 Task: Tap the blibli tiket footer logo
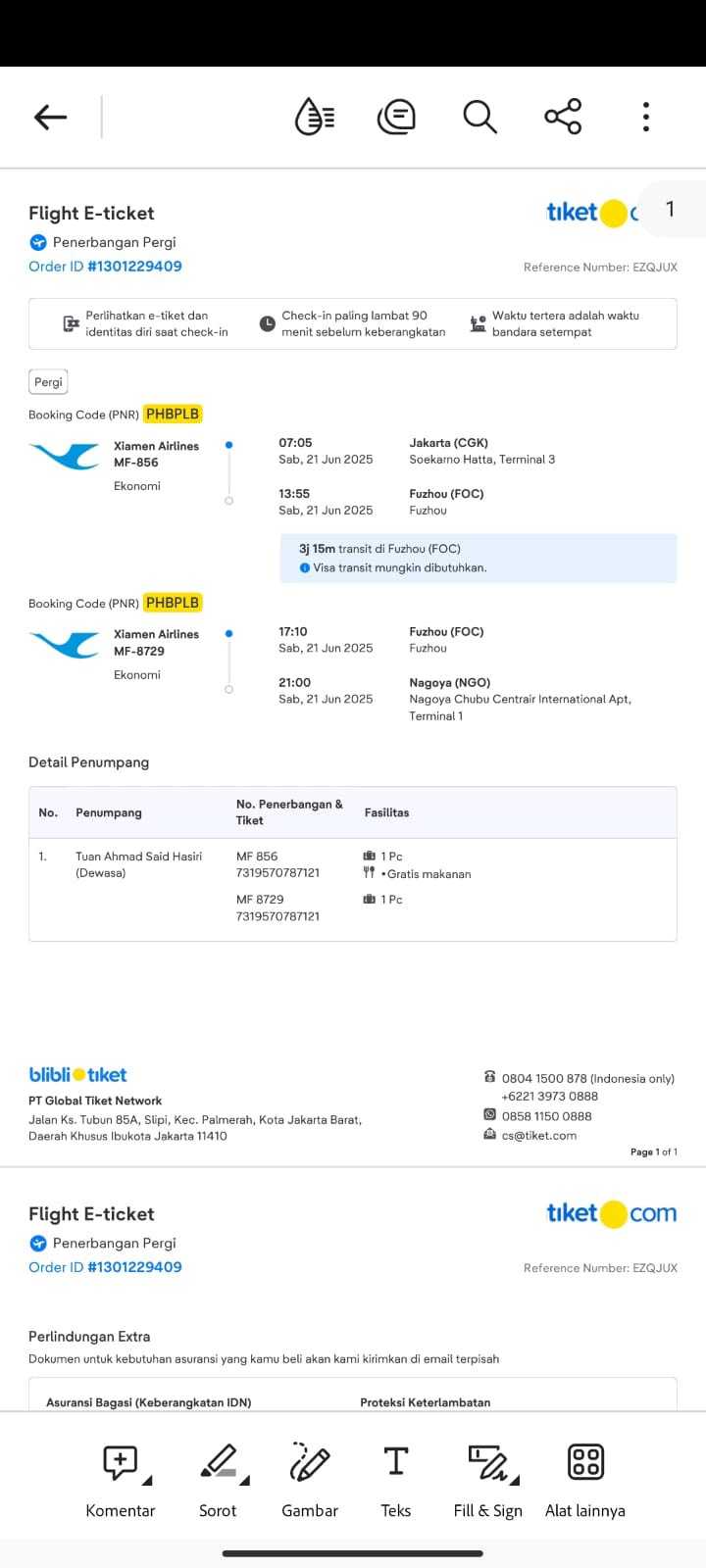coord(78,1075)
